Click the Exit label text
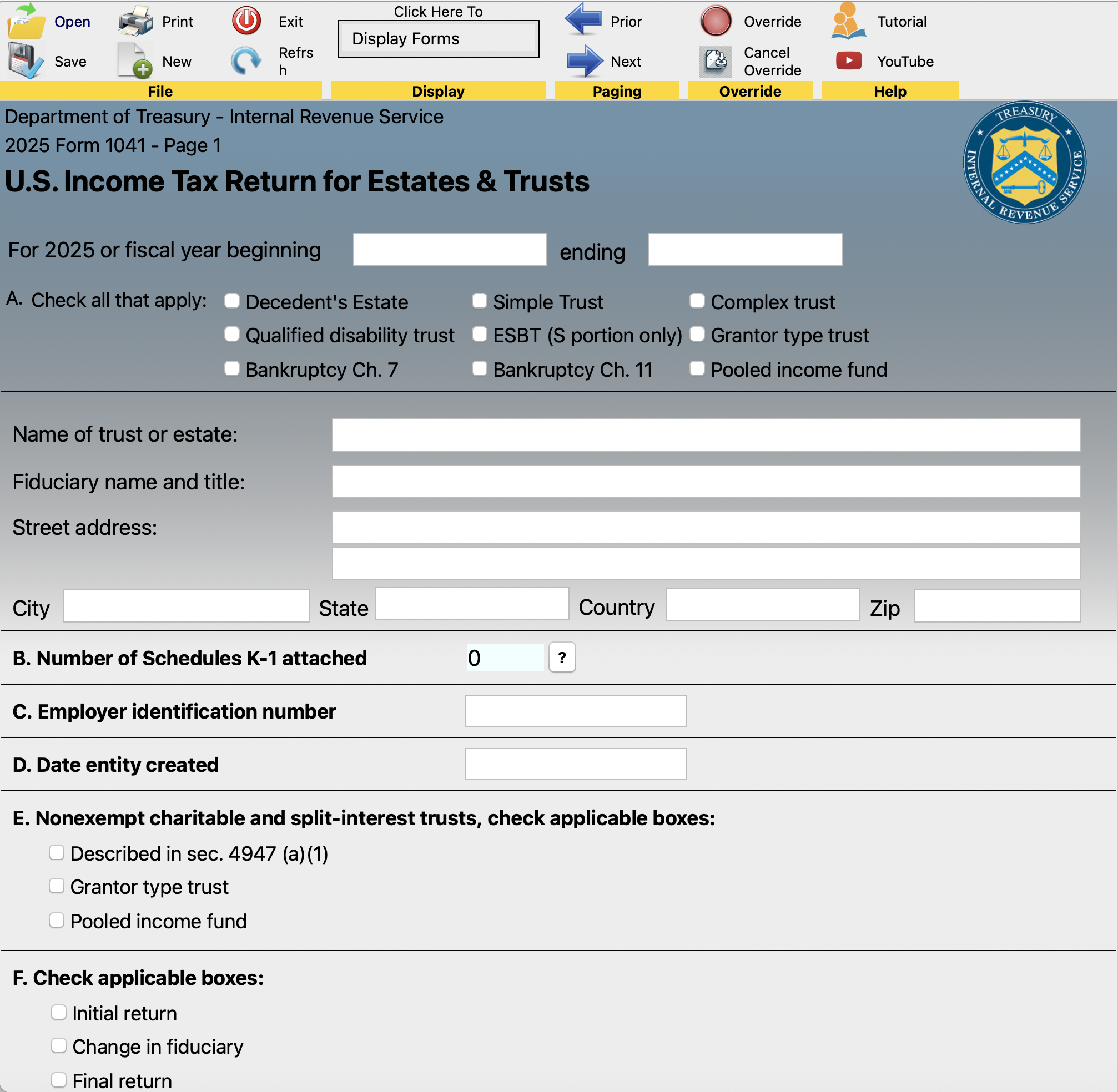Viewport: 1118px width, 1092px height. pyautogui.click(x=291, y=22)
